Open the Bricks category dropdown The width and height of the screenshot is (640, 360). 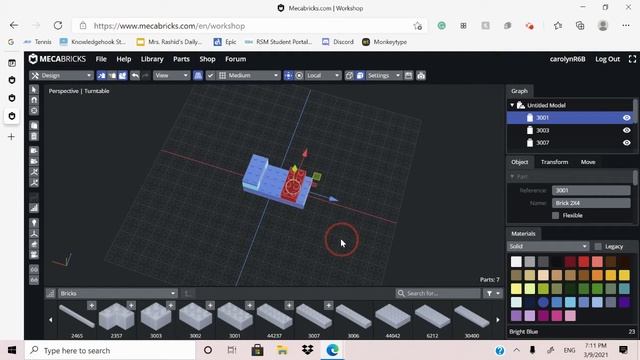pyautogui.click(x=118, y=293)
